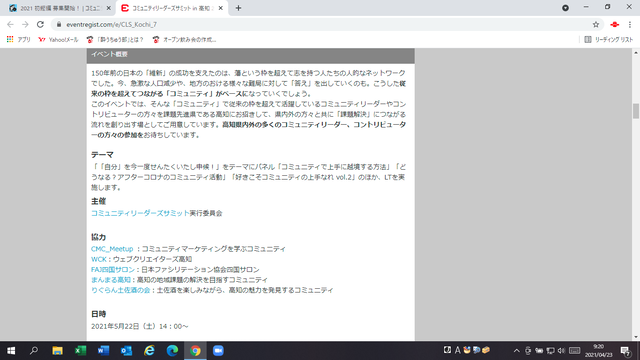Viewport: 640px width, 360px height.
Task: Click the 協力 heading
Action: tap(98, 237)
